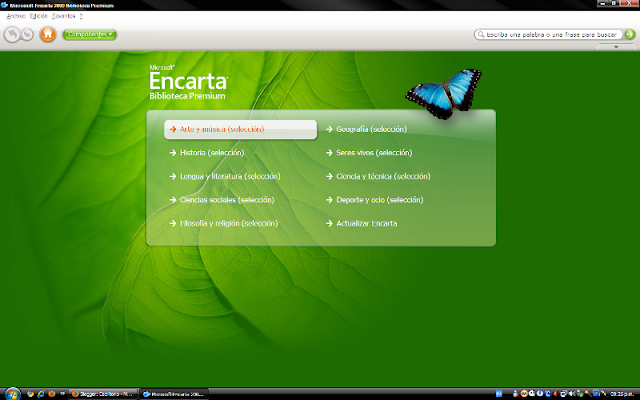Launch Google Chrome from quick launch
The width and height of the screenshot is (640, 400).
point(30,394)
